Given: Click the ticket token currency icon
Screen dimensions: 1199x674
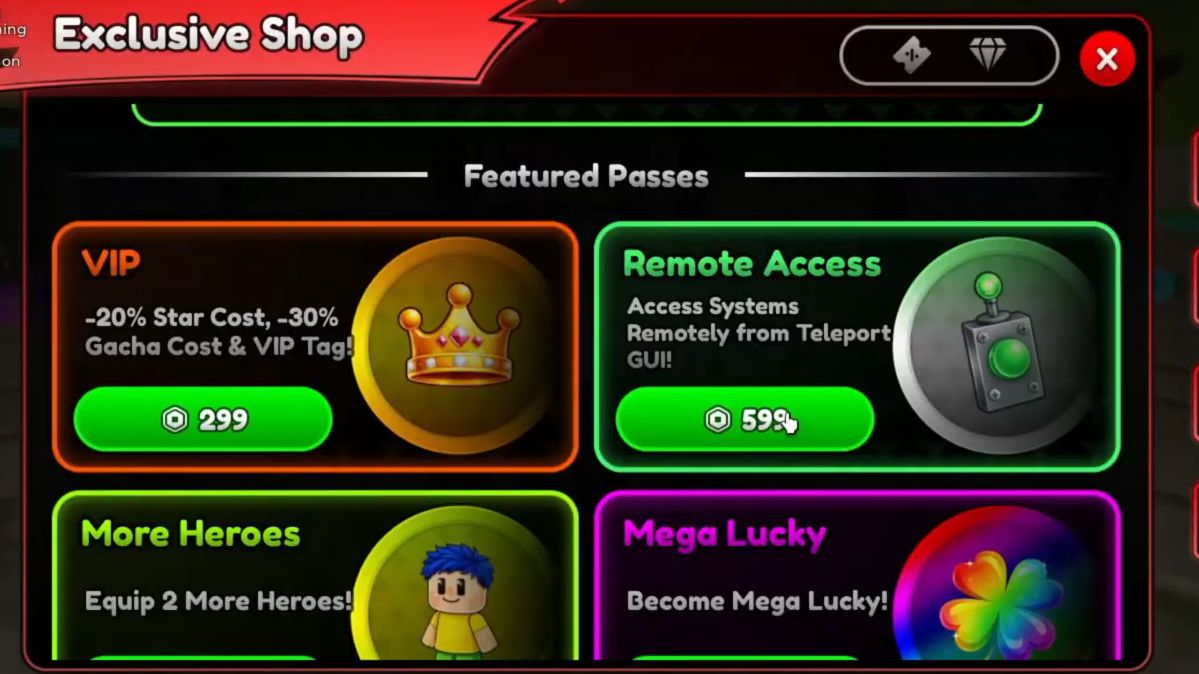Looking at the screenshot, I should click(x=911, y=55).
